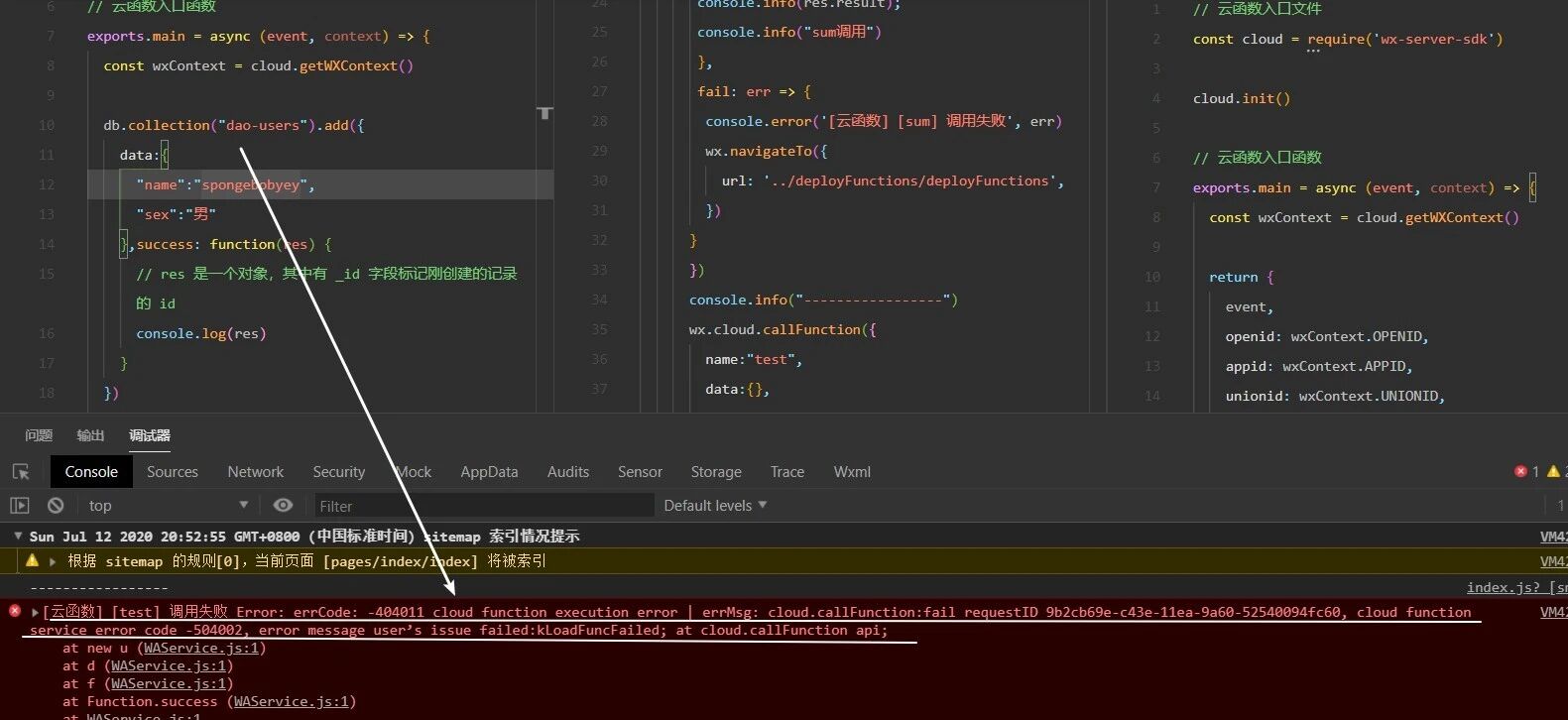The width and height of the screenshot is (1568, 720).
Task: Open the Sources tab
Action: point(173,472)
